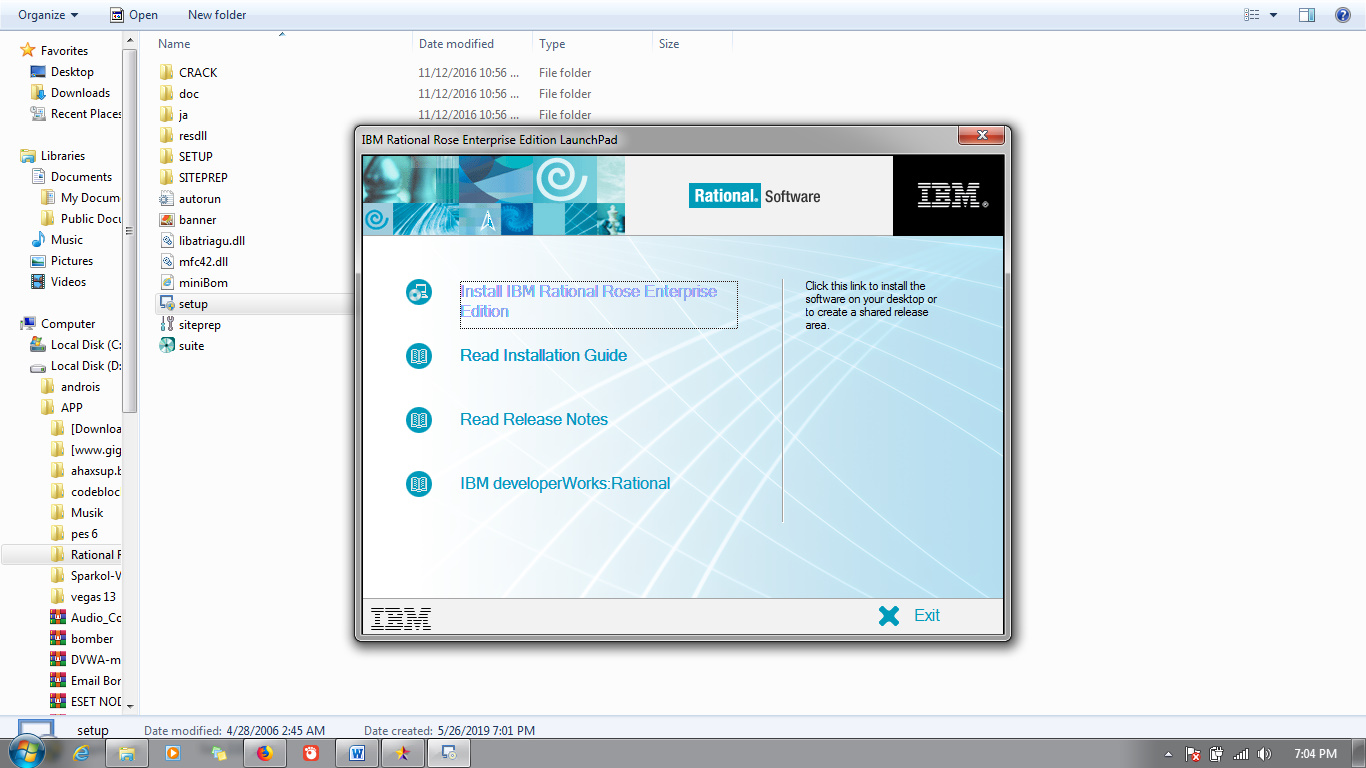Select the CRACK folder in Explorer
1366x768 pixels.
[198, 73]
